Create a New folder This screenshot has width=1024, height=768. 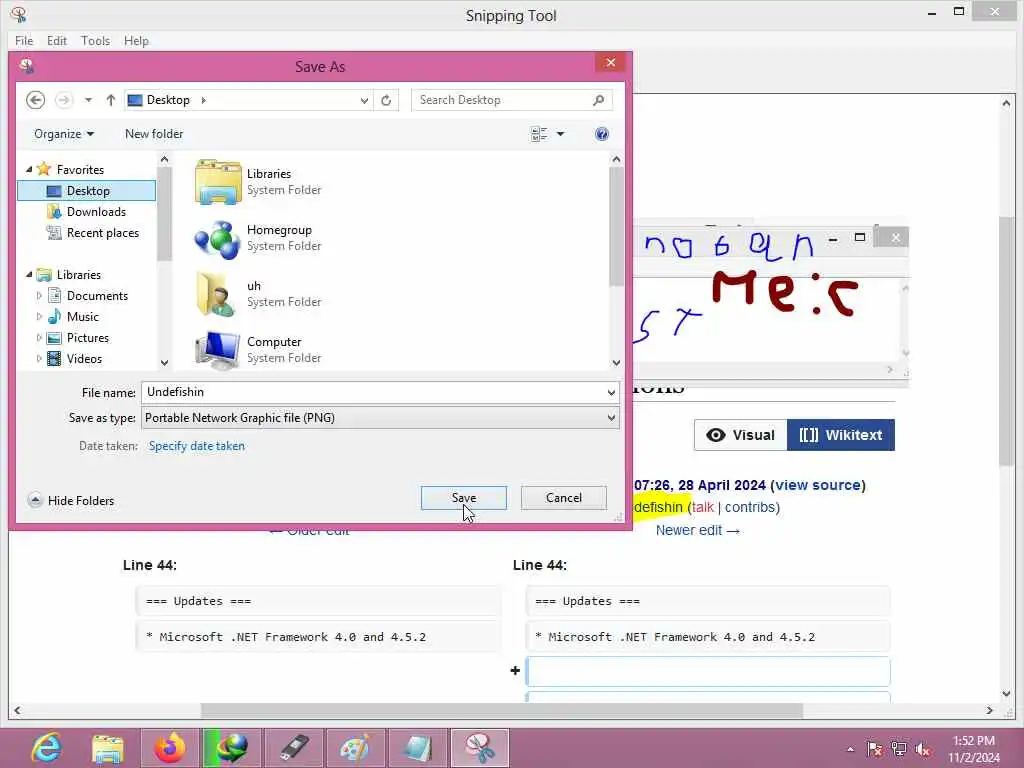pos(154,134)
